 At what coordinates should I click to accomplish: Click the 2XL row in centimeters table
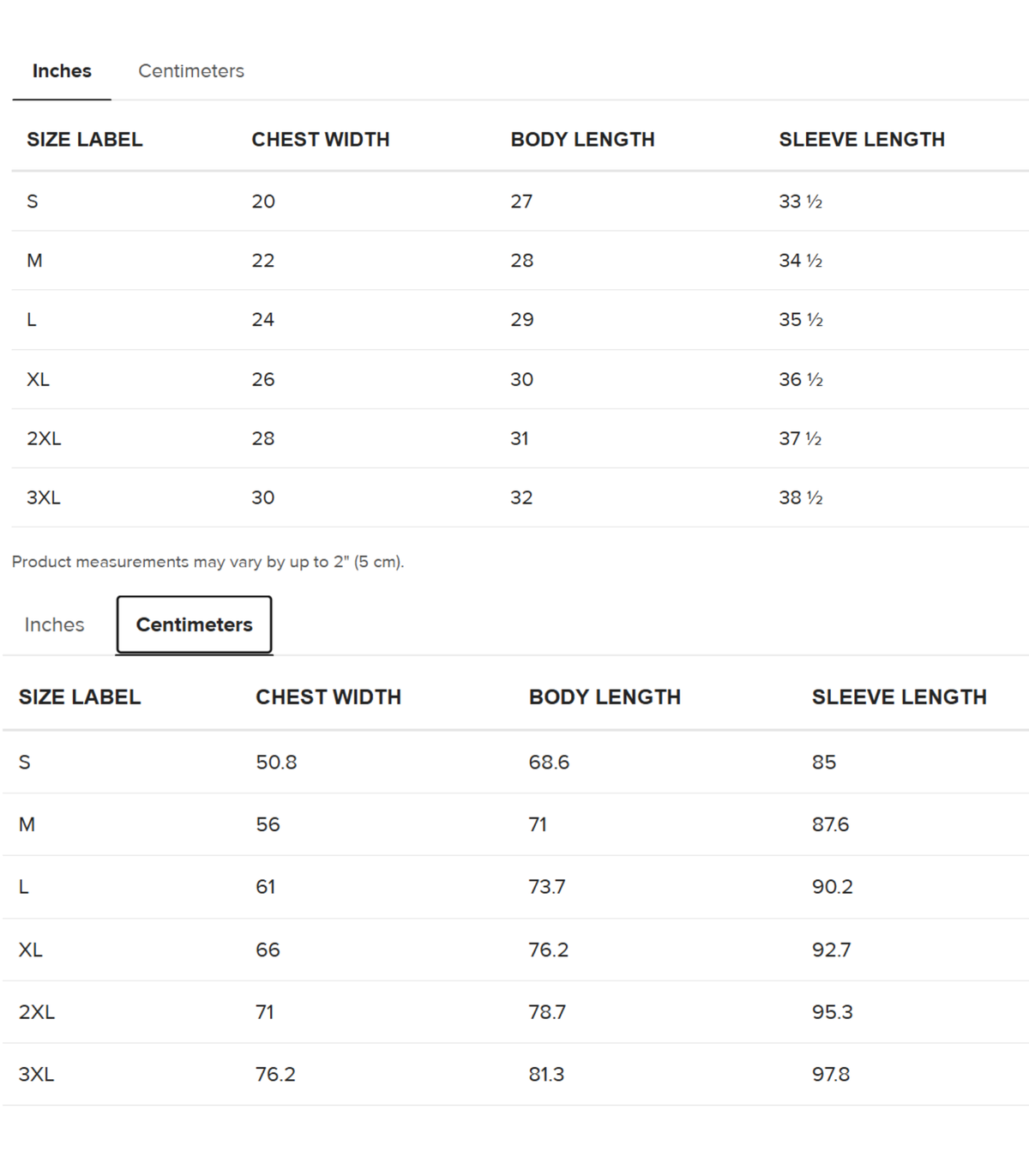pos(515,1012)
